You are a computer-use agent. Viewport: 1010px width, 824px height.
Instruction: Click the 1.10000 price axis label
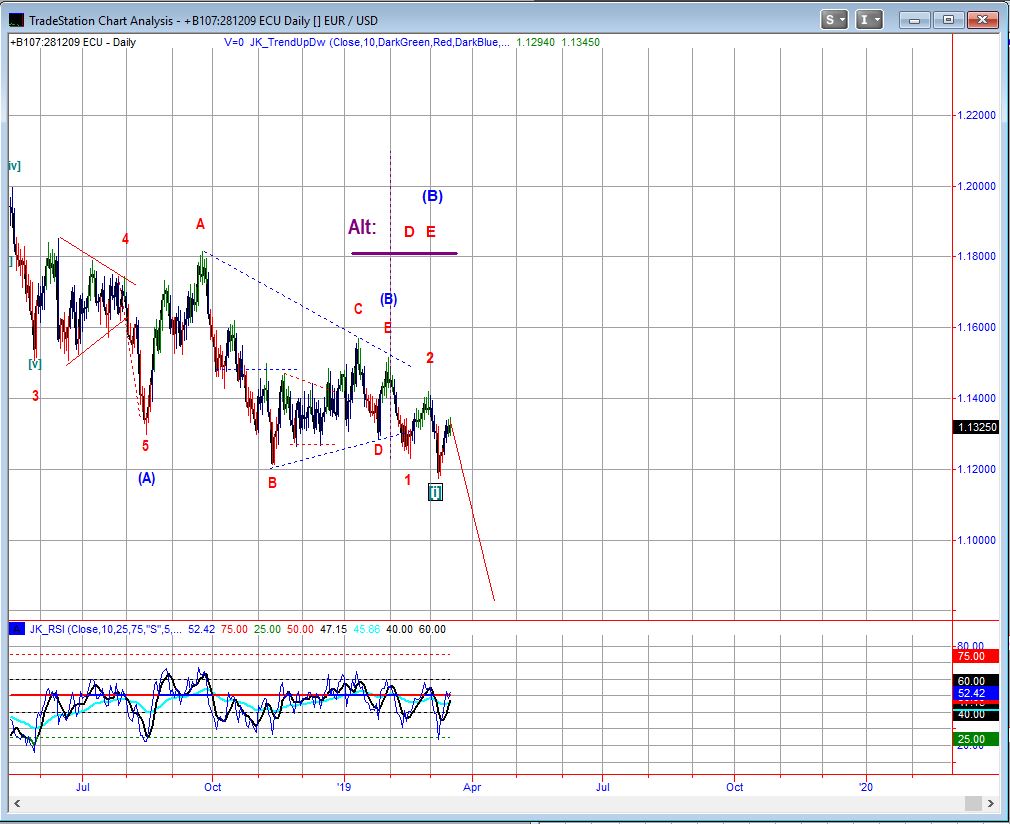coord(977,541)
